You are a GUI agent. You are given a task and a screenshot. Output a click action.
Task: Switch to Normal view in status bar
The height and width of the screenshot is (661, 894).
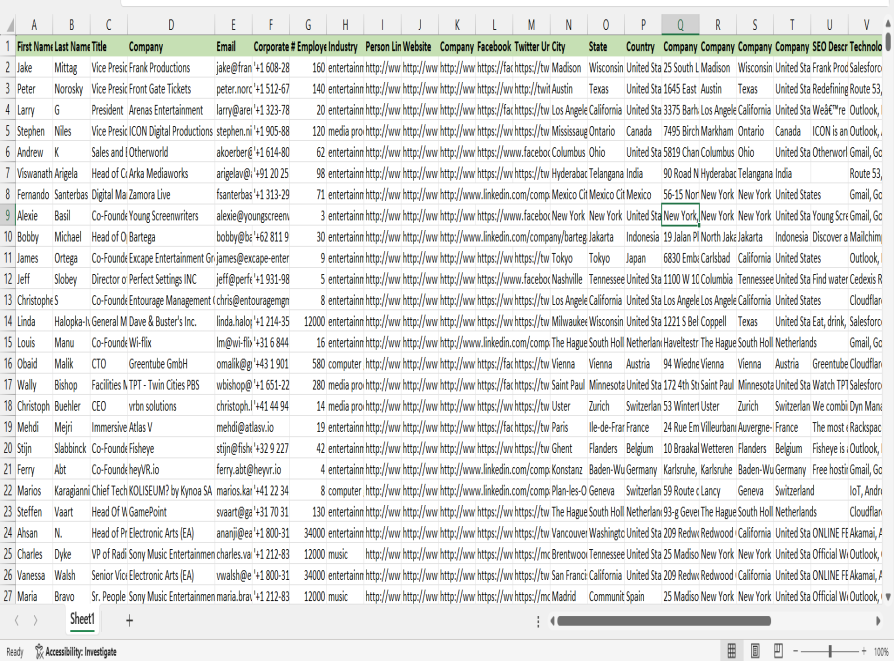pos(732,651)
